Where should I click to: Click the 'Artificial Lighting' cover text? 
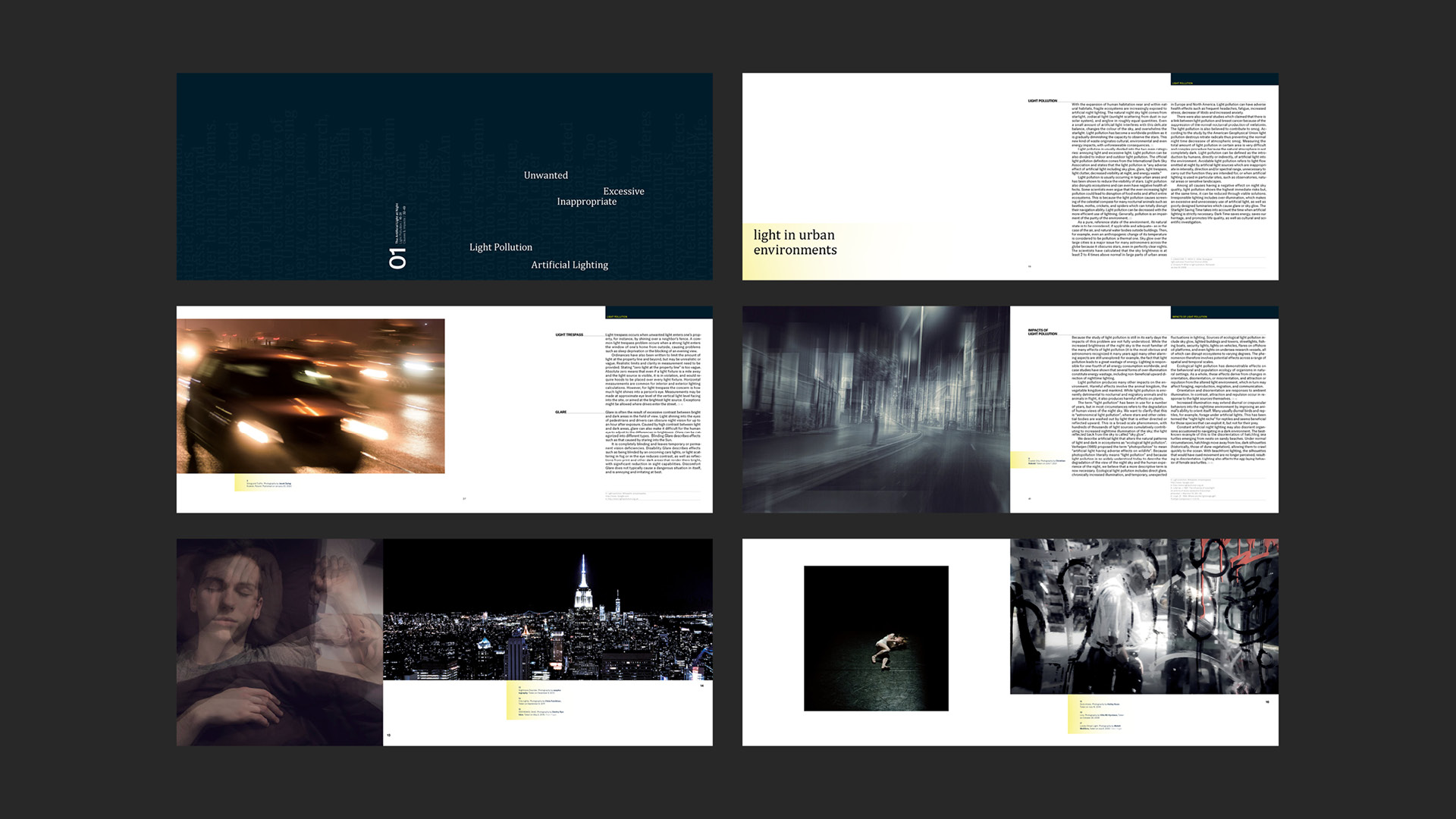569,265
